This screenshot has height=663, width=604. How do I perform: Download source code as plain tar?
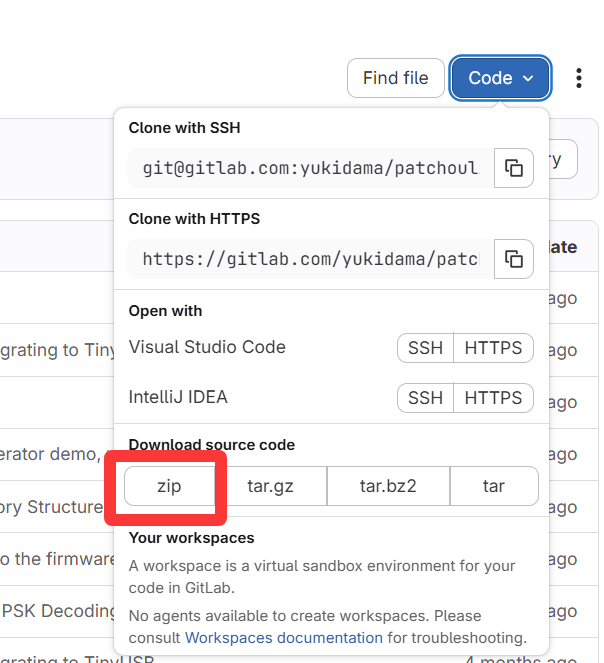(494, 487)
